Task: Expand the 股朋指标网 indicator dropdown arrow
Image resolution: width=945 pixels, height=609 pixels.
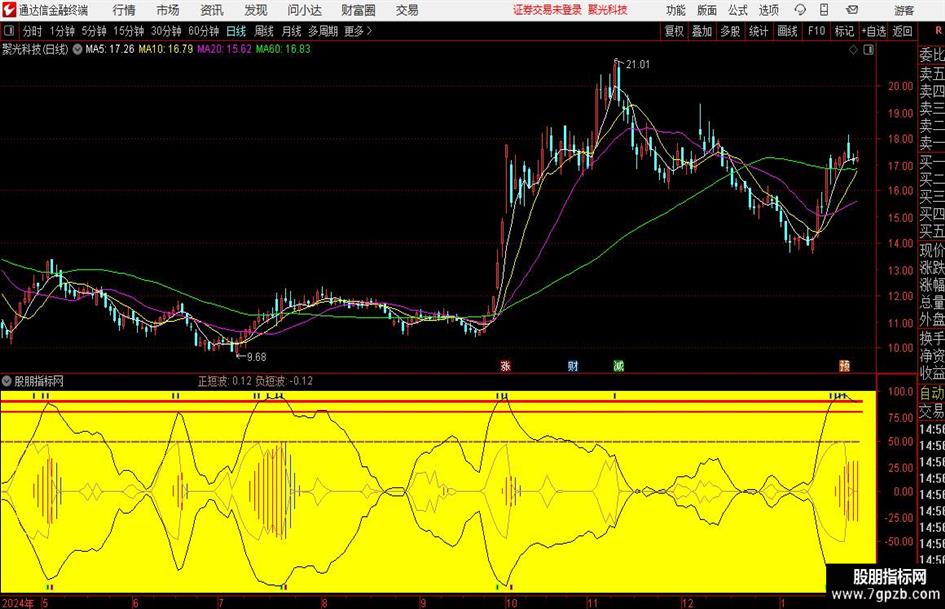Action: coord(7,381)
